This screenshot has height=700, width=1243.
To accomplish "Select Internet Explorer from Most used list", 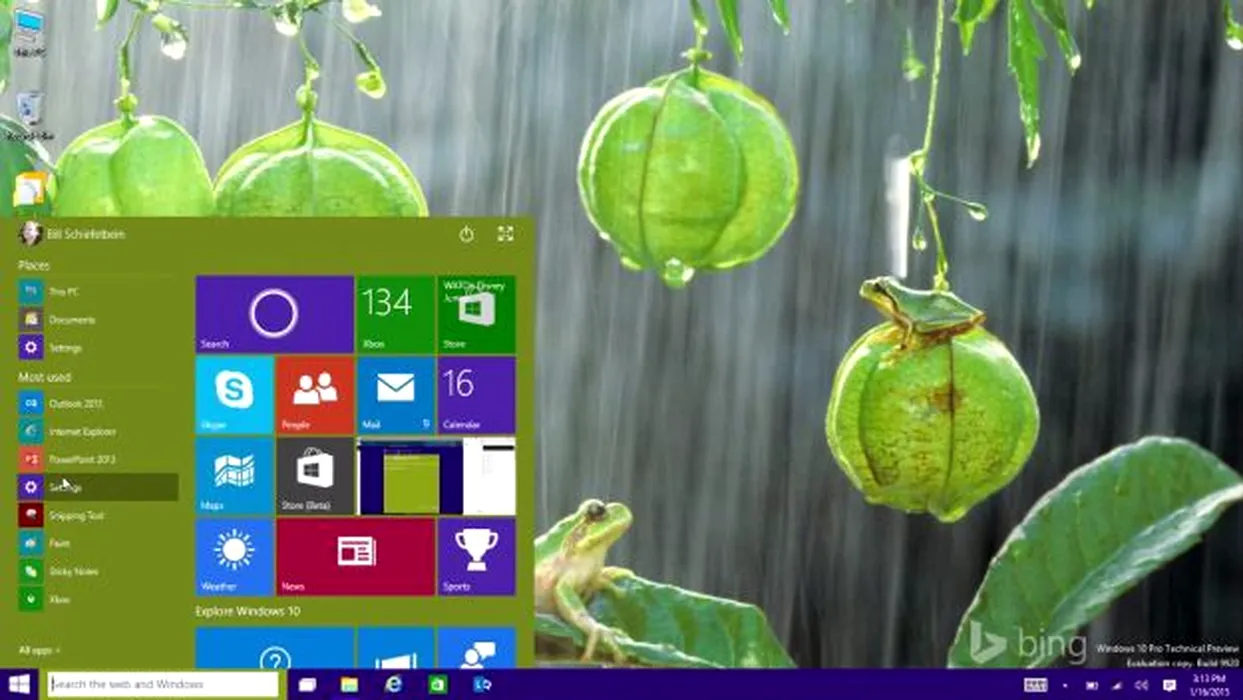I will tap(82, 431).
